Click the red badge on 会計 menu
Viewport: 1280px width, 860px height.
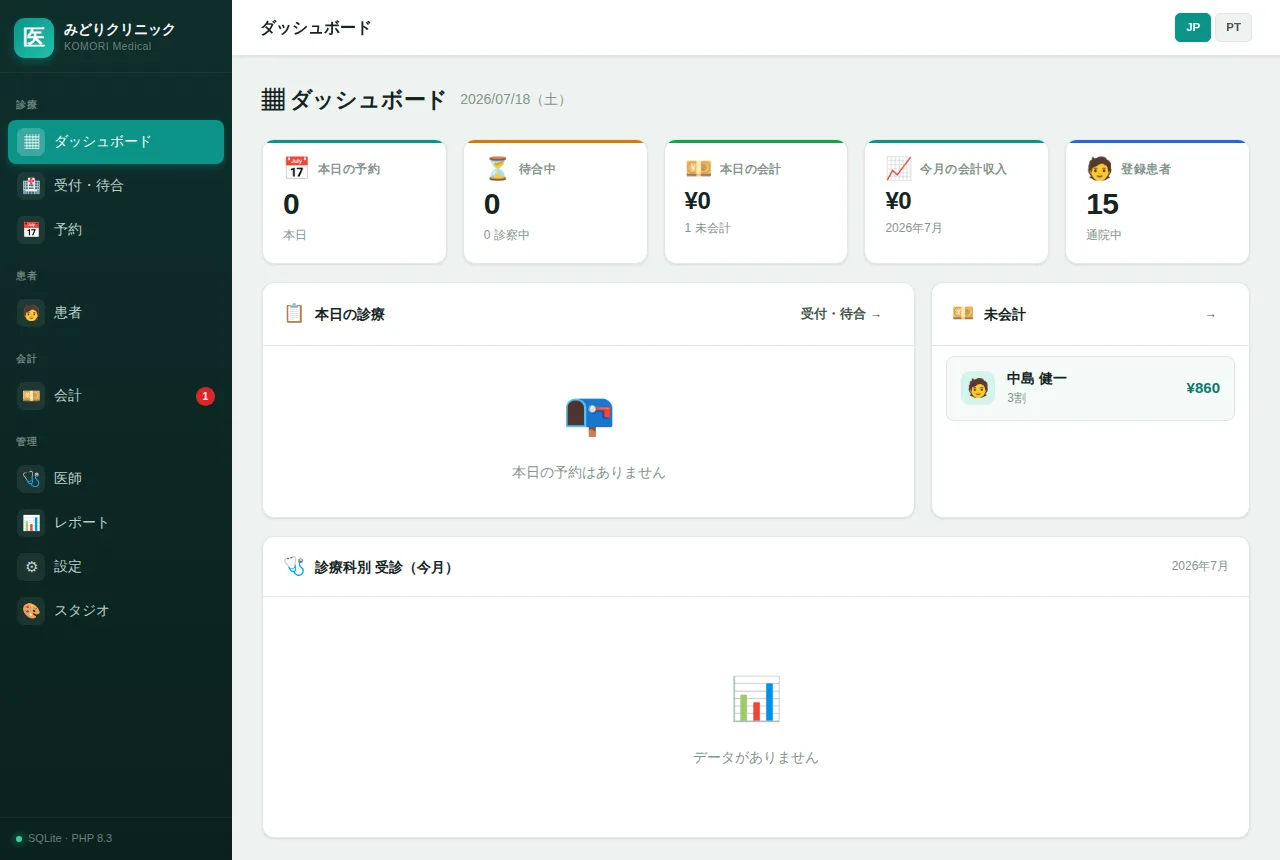pyautogui.click(x=205, y=396)
